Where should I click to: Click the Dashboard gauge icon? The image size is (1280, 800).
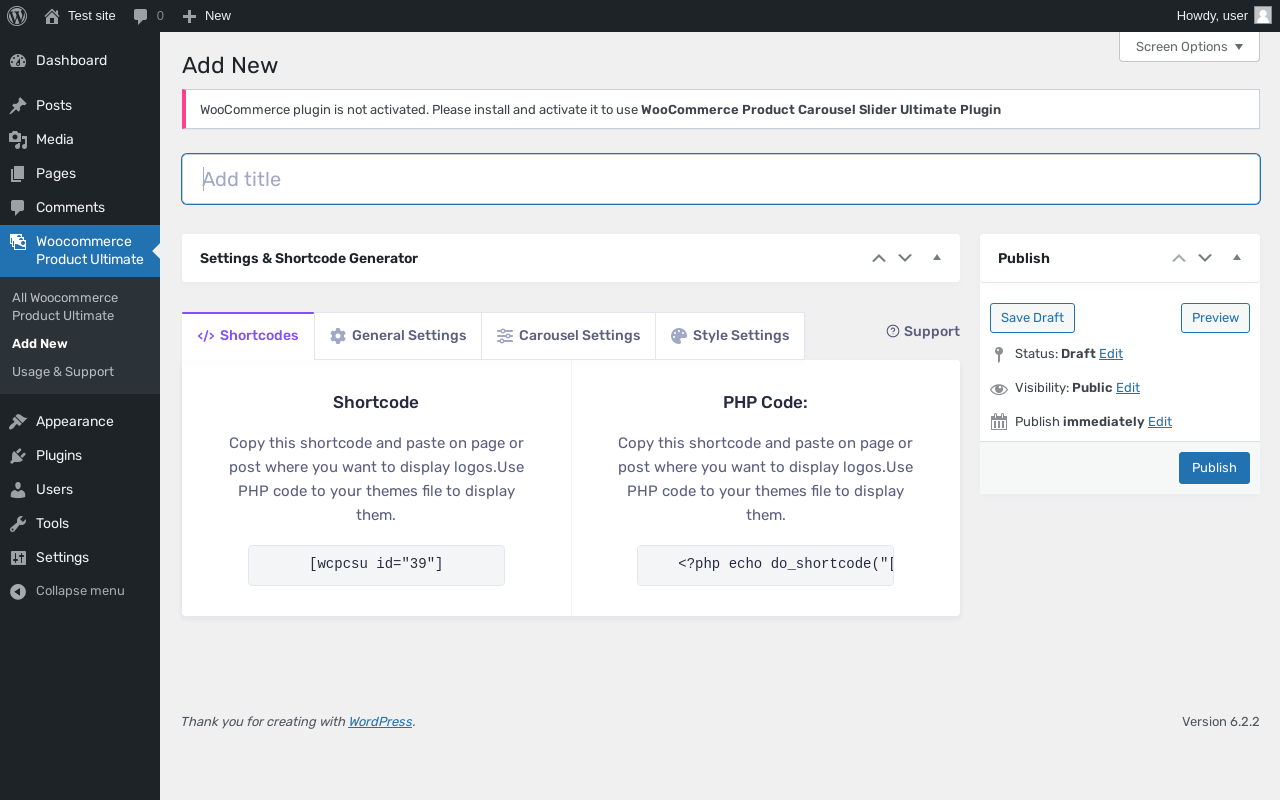18,61
